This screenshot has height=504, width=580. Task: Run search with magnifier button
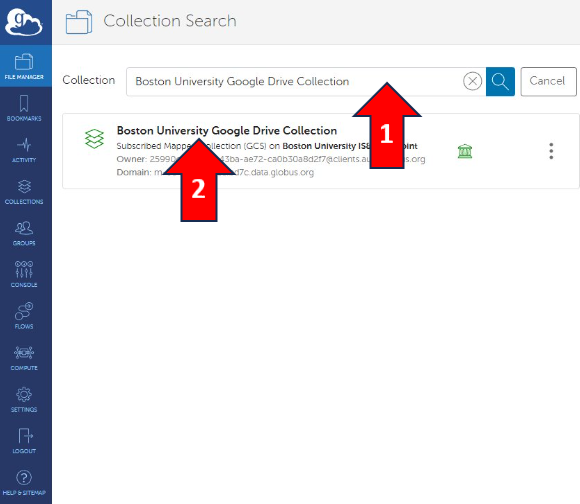pos(500,81)
